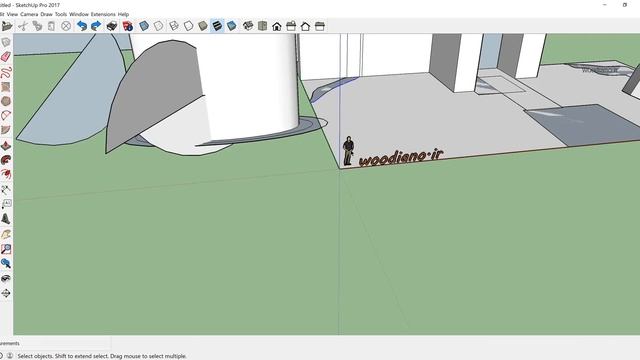Open the Draw menu
Image resolution: width=640 pixels, height=360 pixels.
47,14
